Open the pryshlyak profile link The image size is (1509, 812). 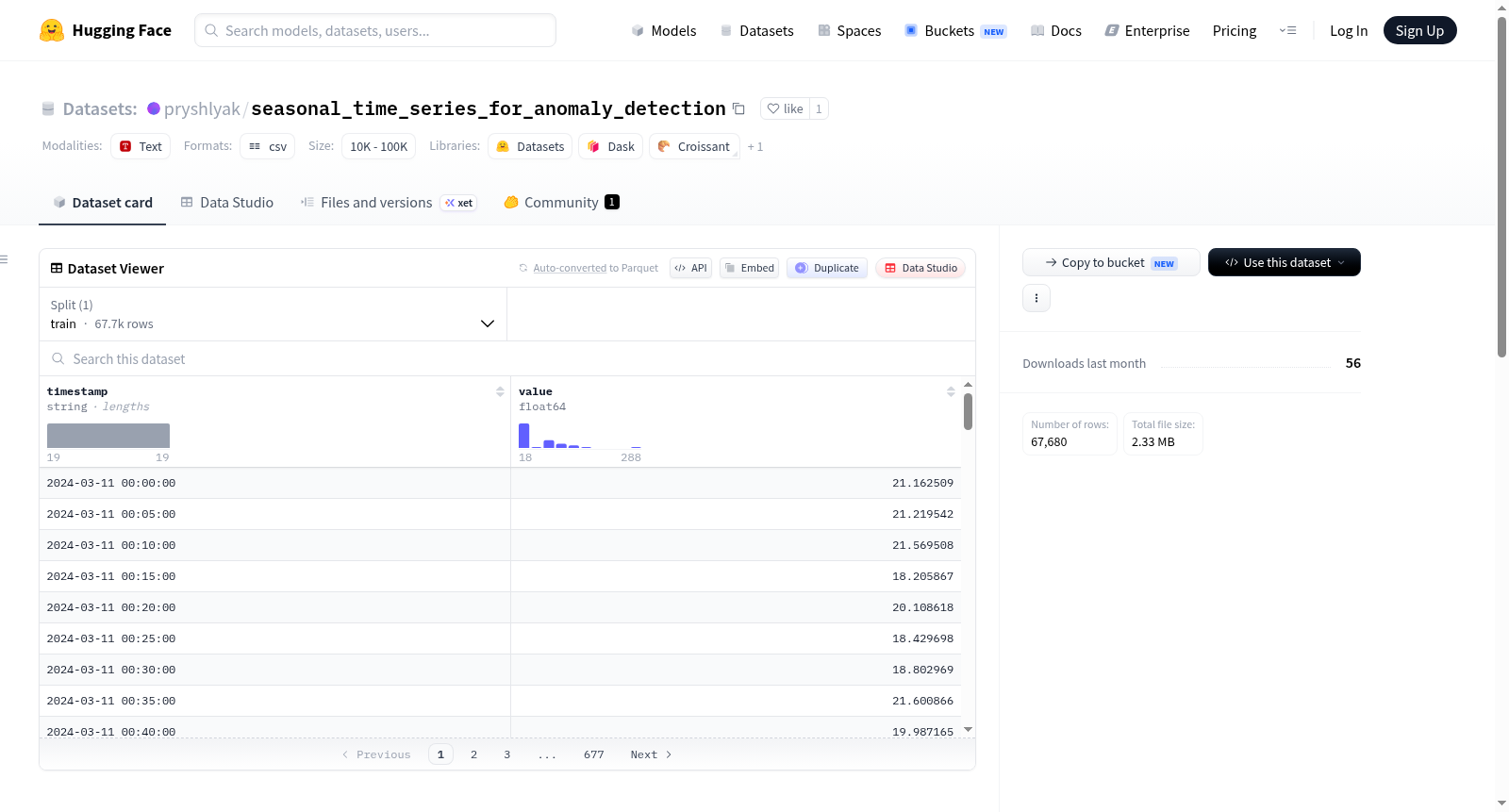tap(202, 108)
